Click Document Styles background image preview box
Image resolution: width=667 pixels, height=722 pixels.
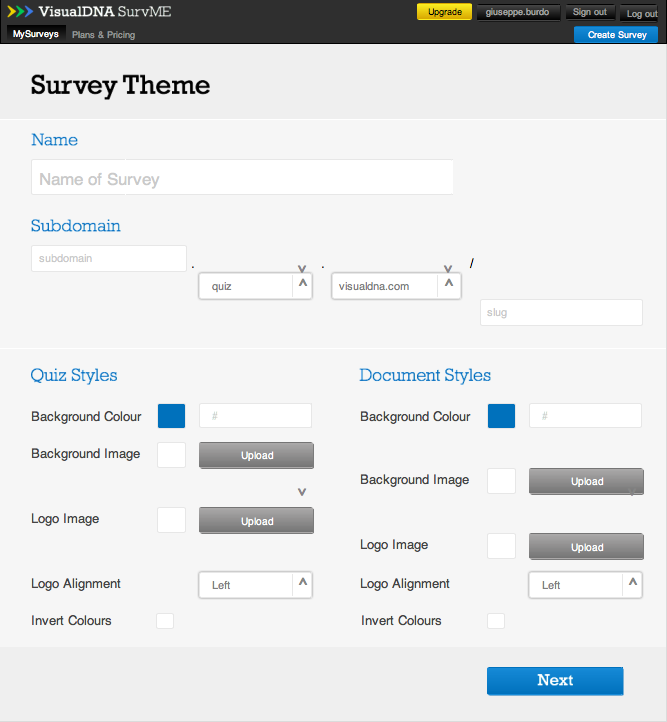click(x=501, y=480)
